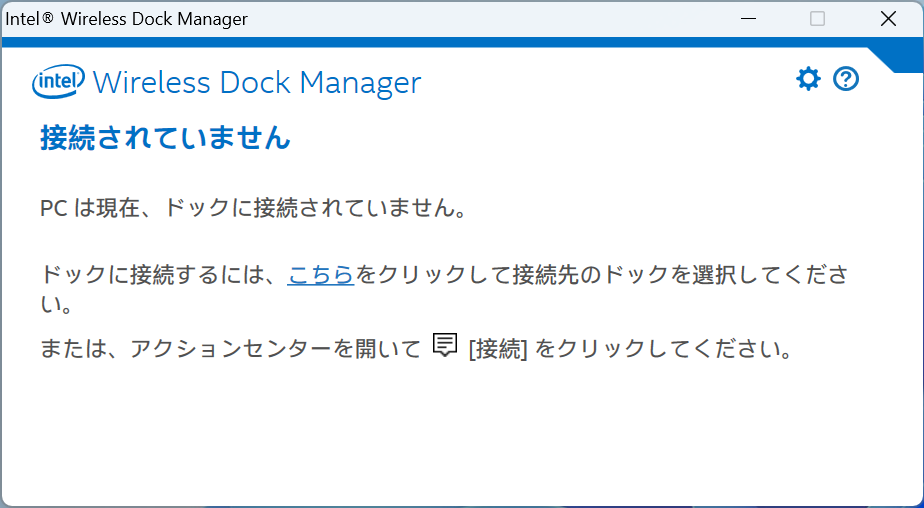This screenshot has width=924, height=508.
Task: Minimize the Wireless Dock Manager window
Action: [748, 19]
